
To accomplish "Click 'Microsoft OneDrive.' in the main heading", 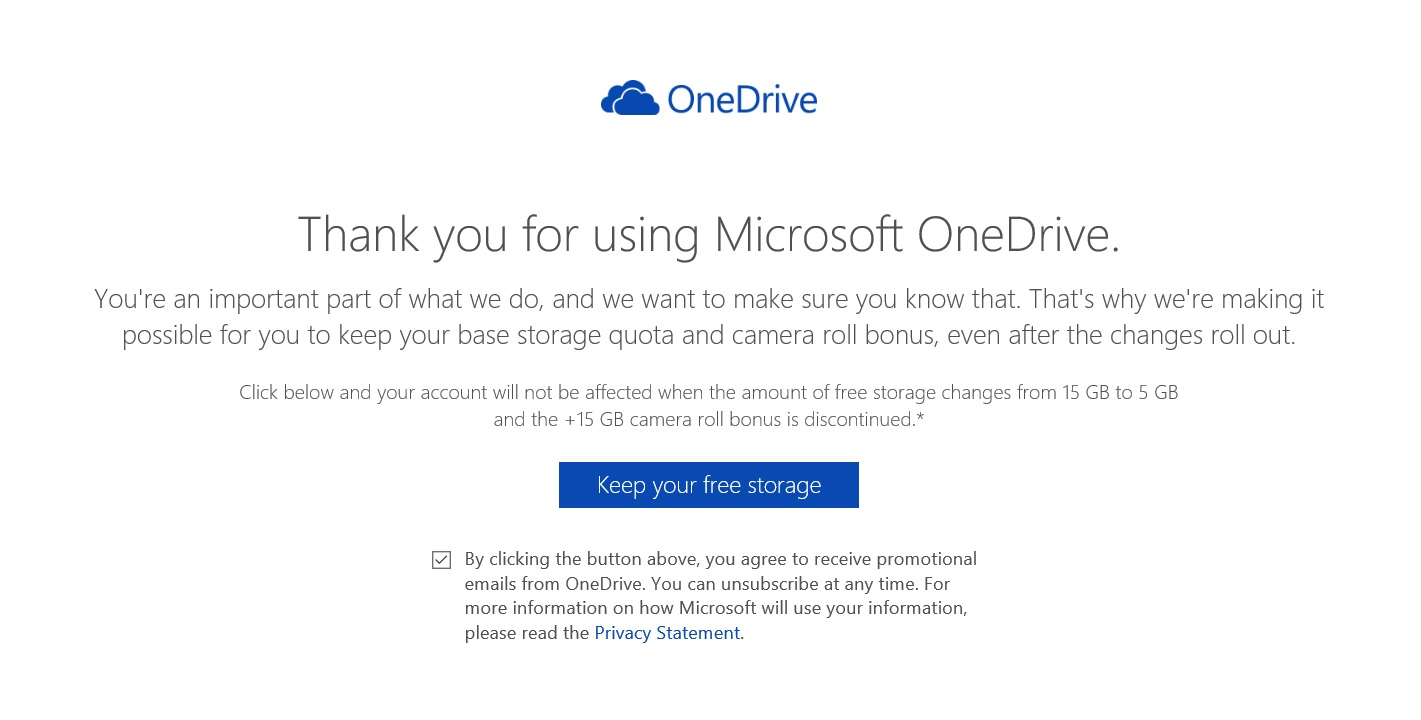I will pyautogui.click(x=917, y=235).
